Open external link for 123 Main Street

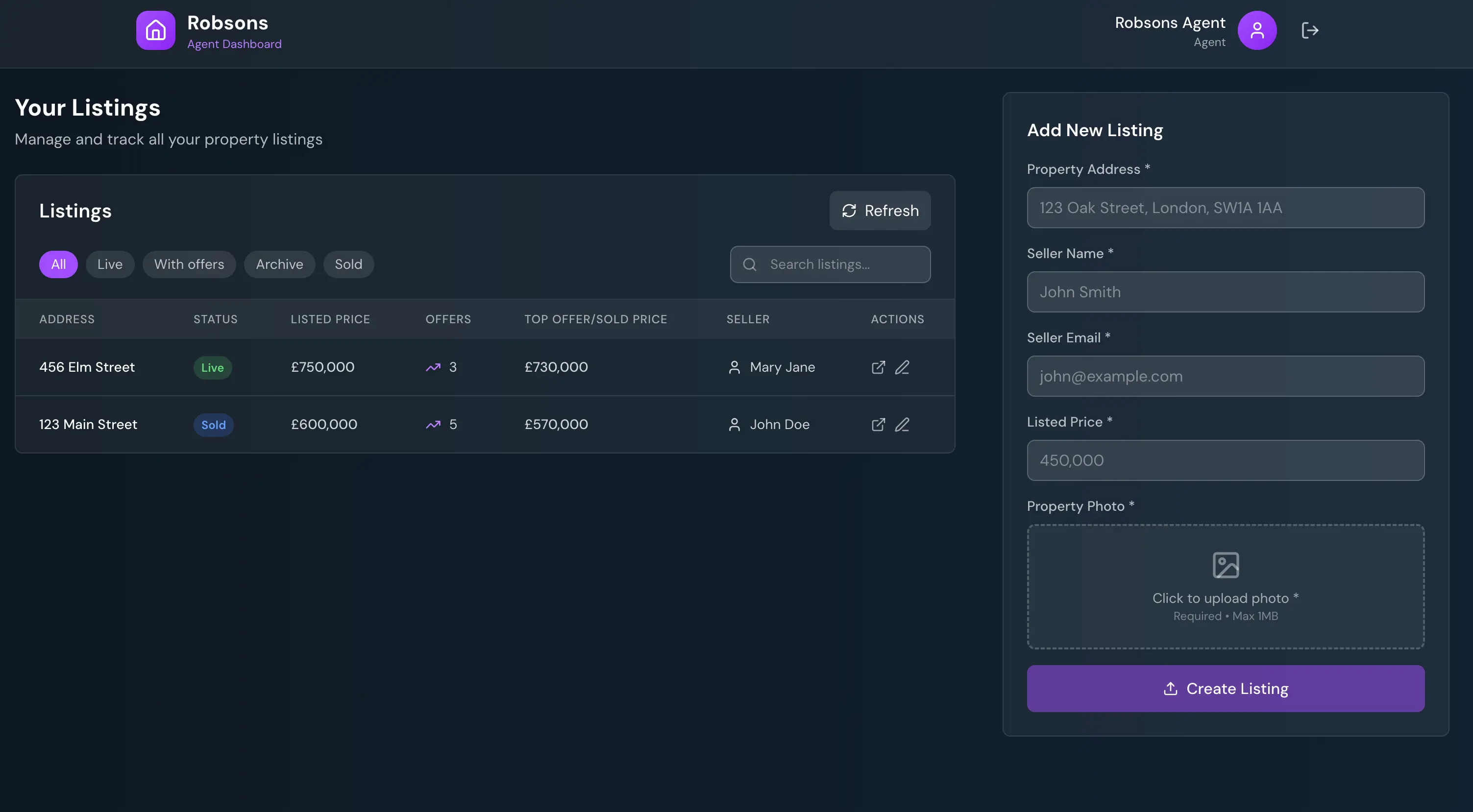tap(878, 425)
